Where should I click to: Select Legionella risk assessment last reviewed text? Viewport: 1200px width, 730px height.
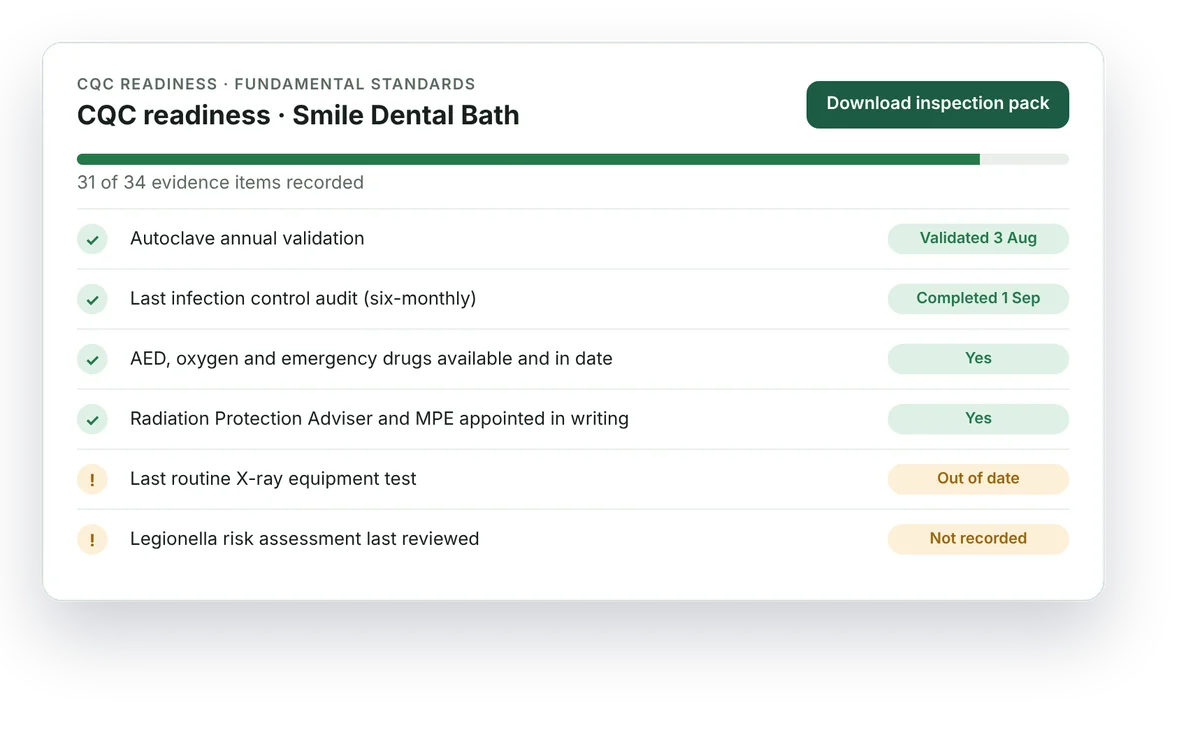(305, 538)
